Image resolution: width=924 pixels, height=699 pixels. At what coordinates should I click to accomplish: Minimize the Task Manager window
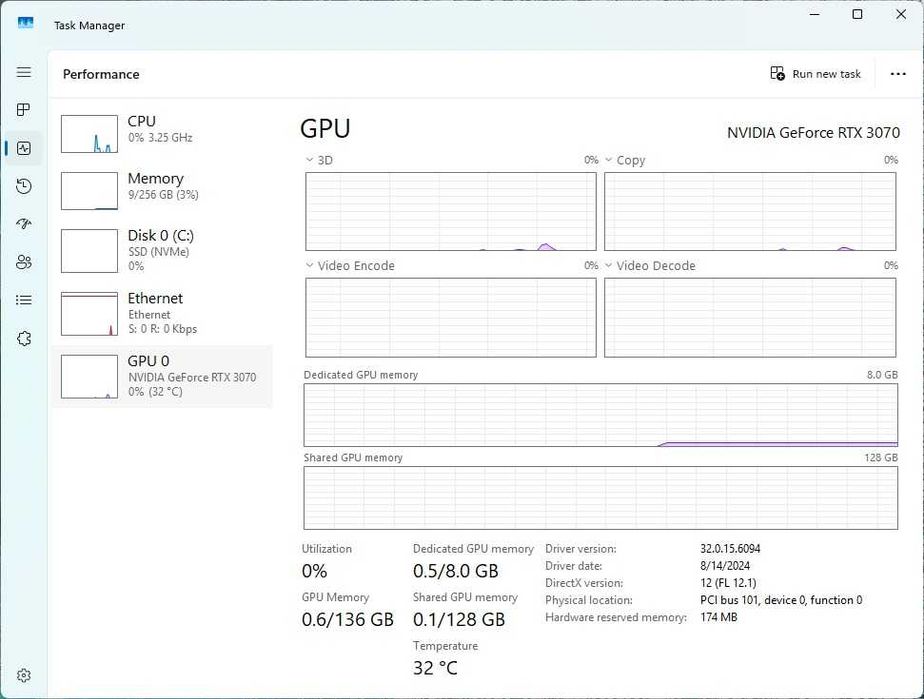815,14
